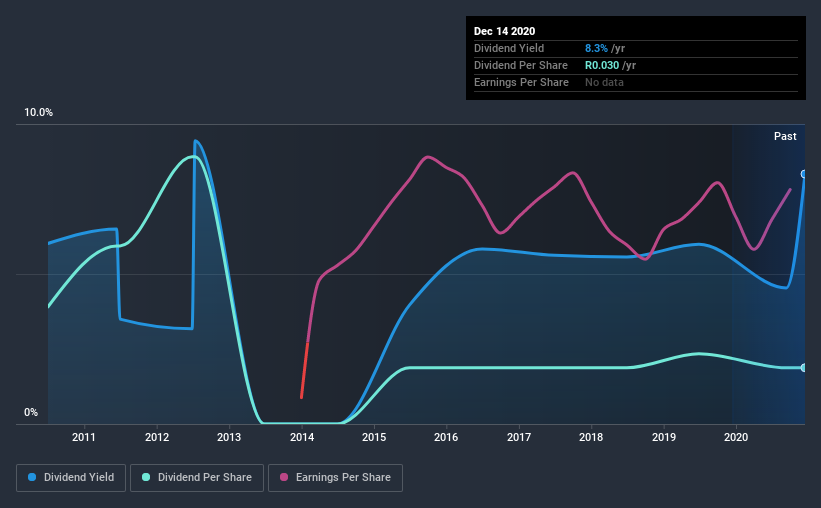The height and width of the screenshot is (508, 821).
Task: Select the teal Dividend Per Share endpoint marker
Action: [x=803, y=368]
